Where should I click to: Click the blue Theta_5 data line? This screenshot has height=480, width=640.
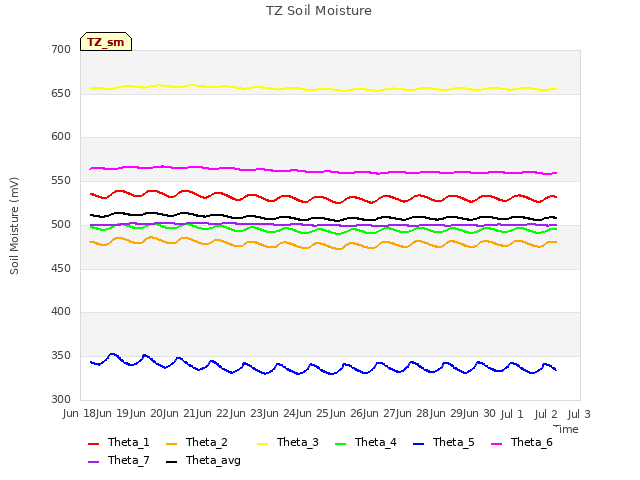[x=323, y=371]
